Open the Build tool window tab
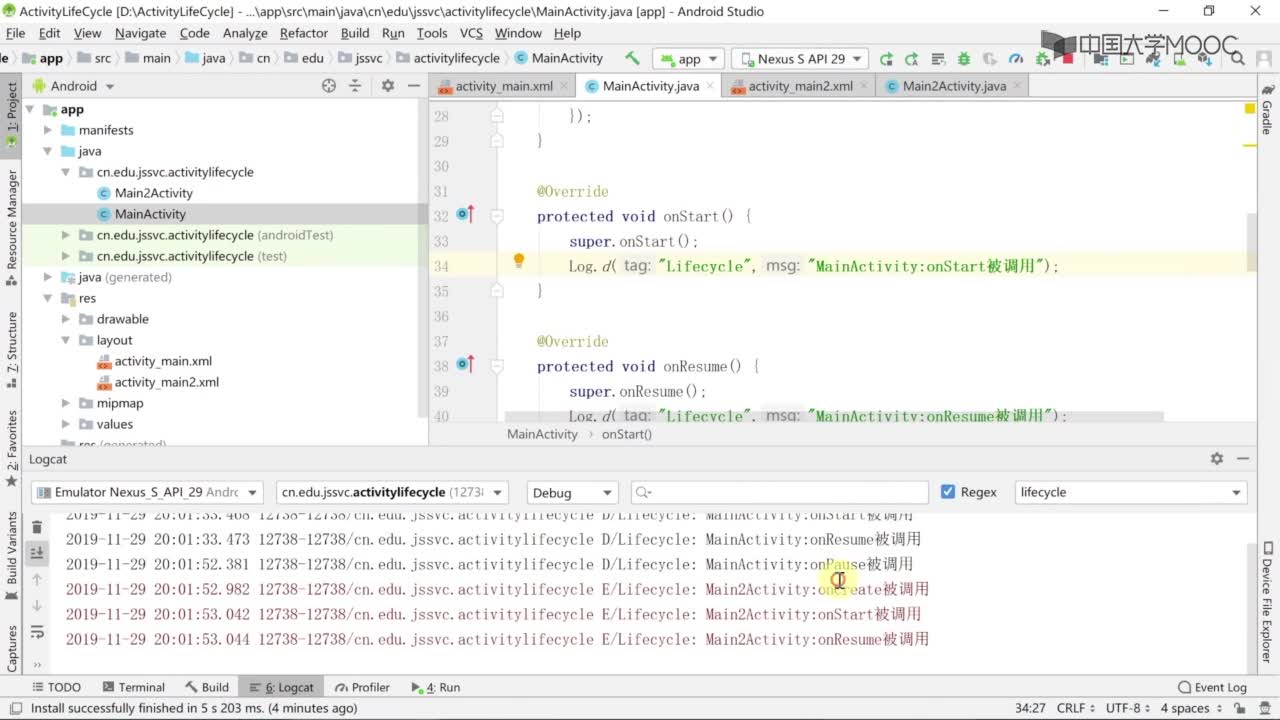 point(207,687)
